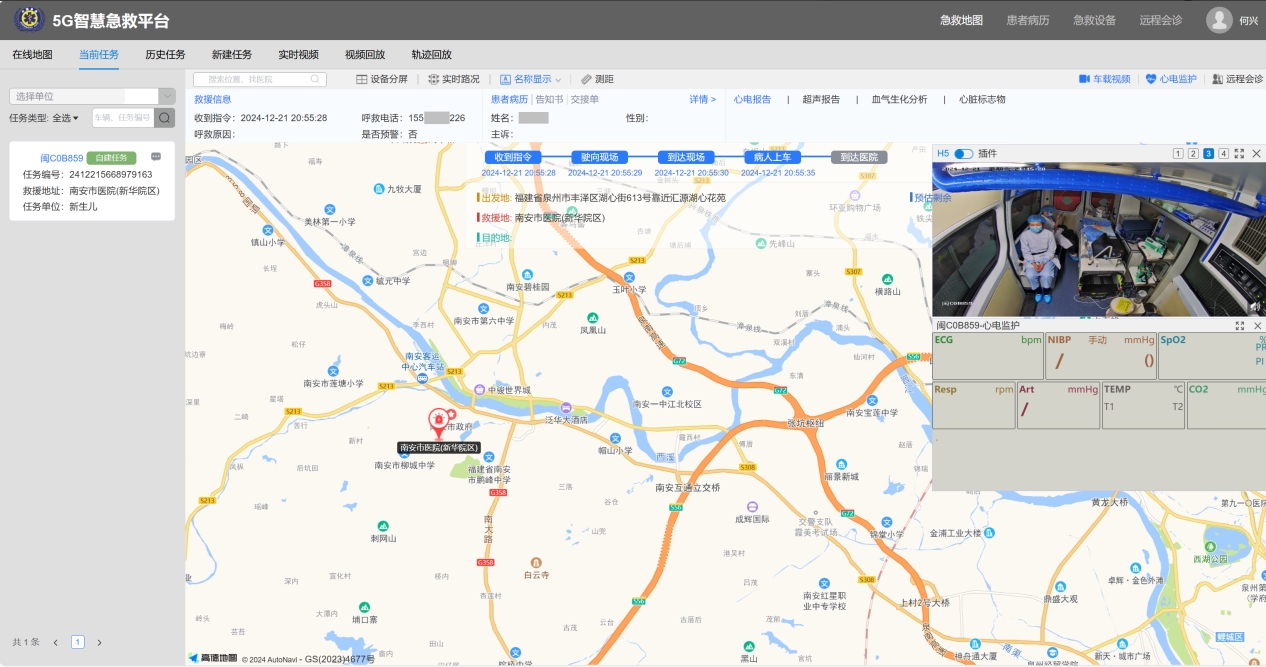Click 闽C0B859 vehicle link in task card

tap(61, 158)
